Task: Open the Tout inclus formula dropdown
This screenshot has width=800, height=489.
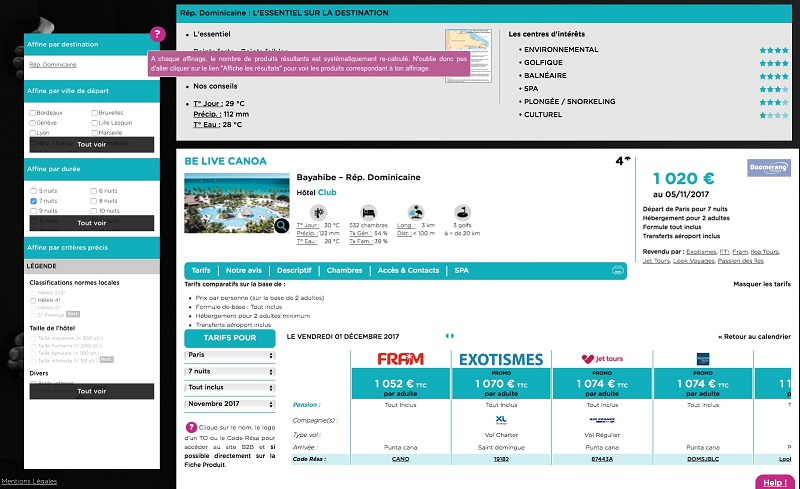Action: [x=230, y=387]
